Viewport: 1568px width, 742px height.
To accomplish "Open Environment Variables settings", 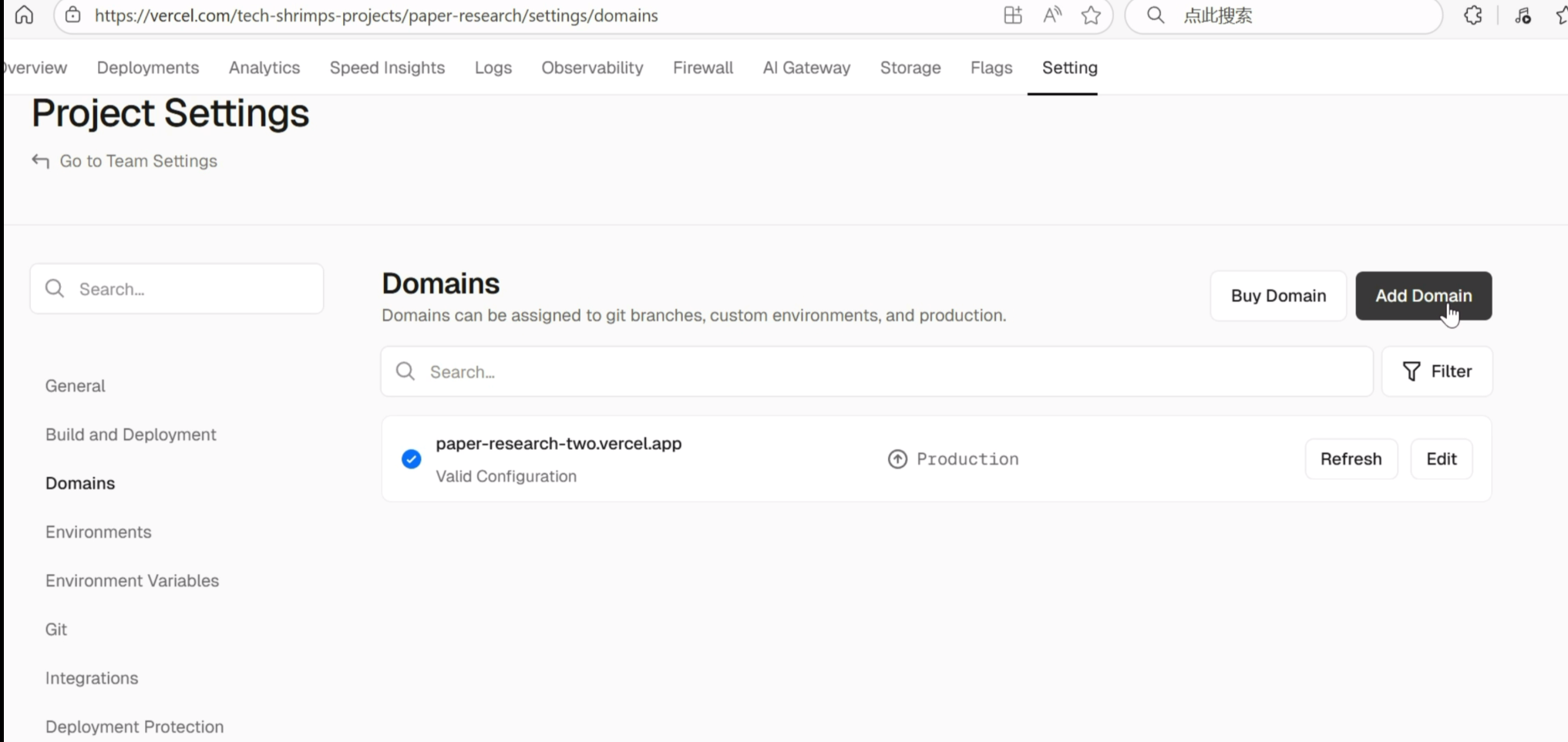I will (132, 580).
